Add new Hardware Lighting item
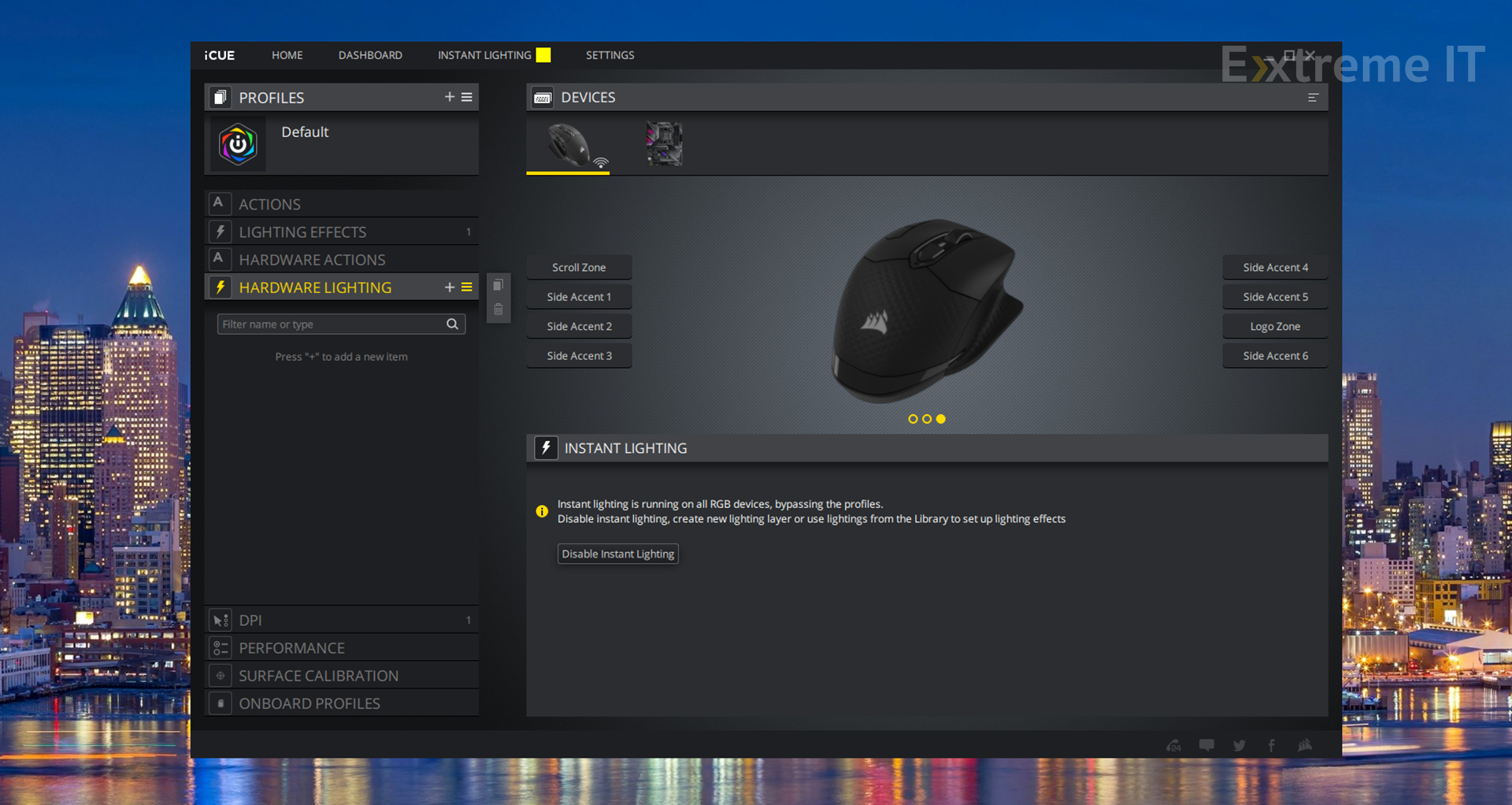1512x805 pixels. point(449,287)
